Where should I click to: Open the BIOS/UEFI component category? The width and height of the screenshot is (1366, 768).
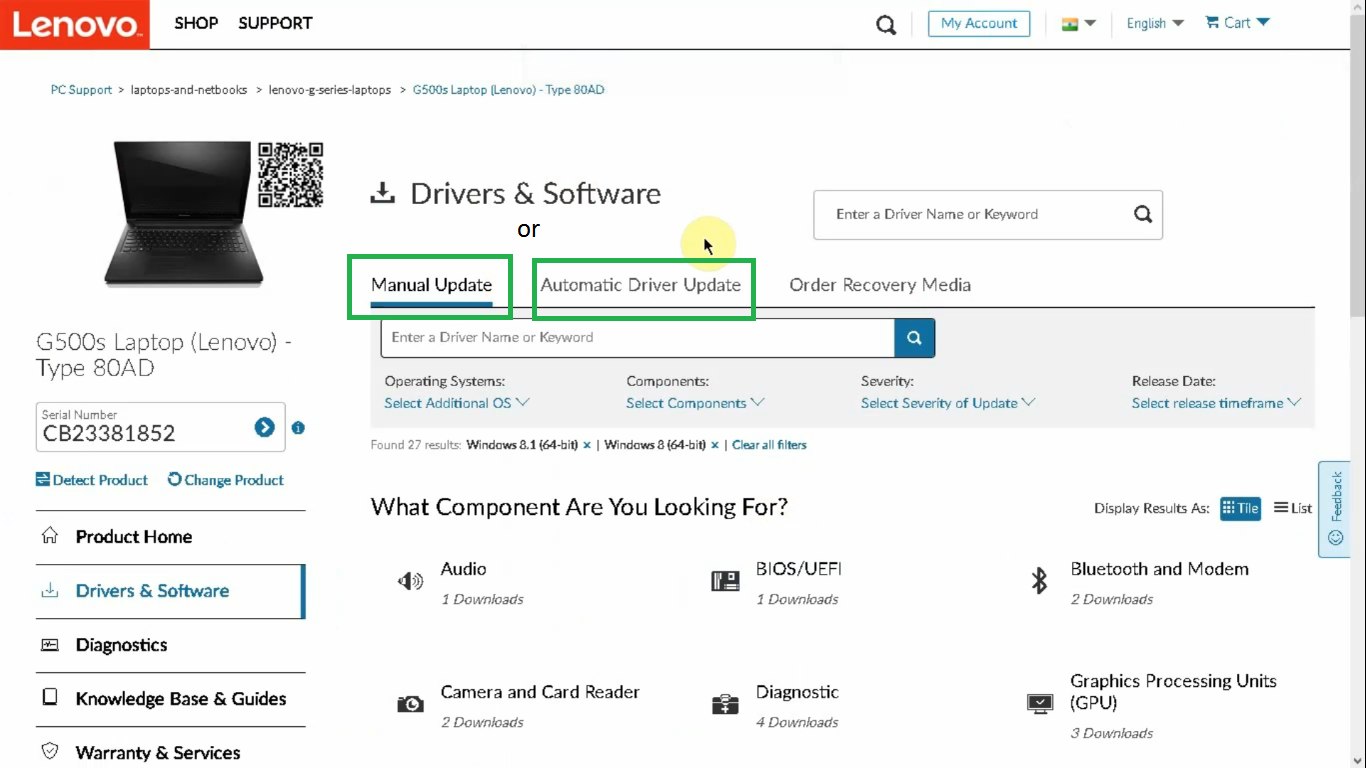point(798,569)
